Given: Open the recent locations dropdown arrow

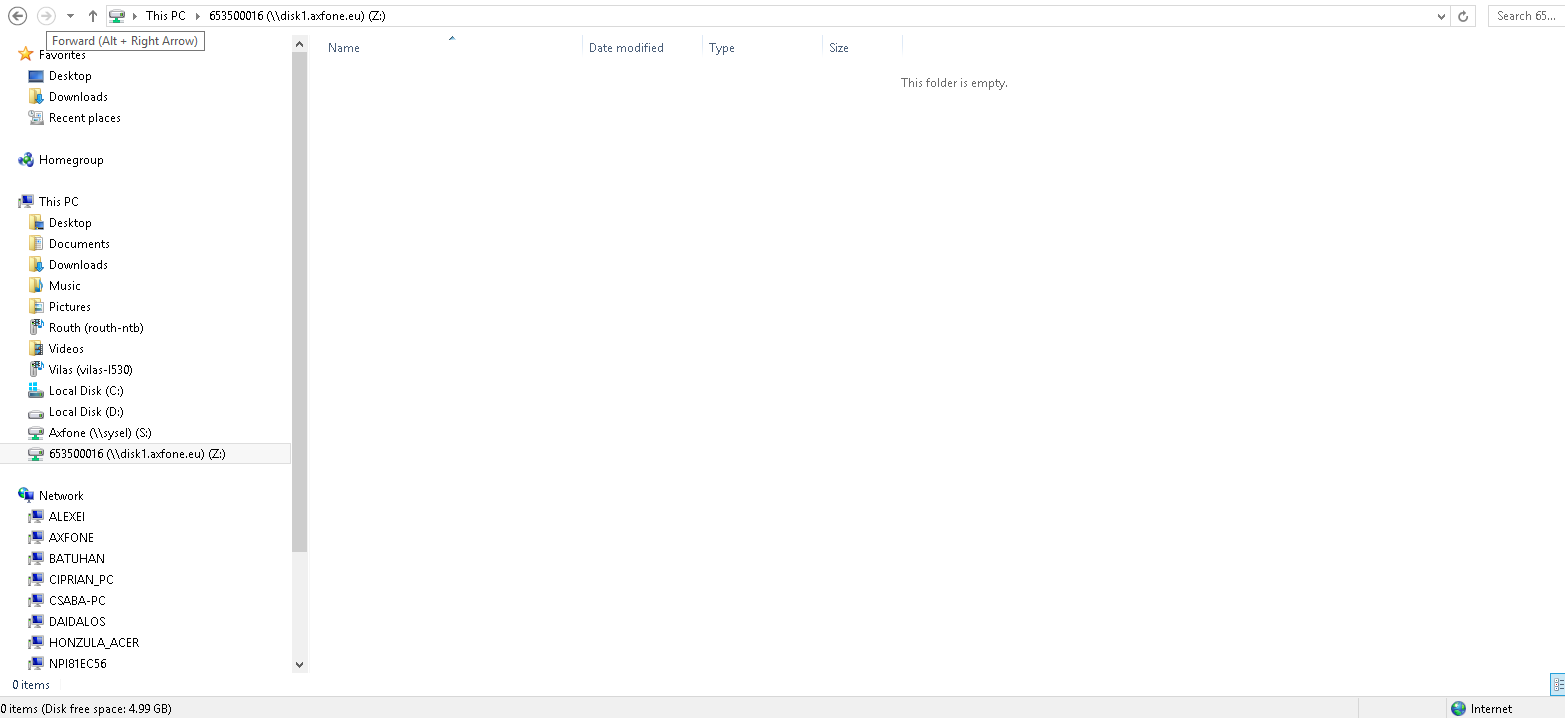Looking at the screenshot, I should point(70,16).
